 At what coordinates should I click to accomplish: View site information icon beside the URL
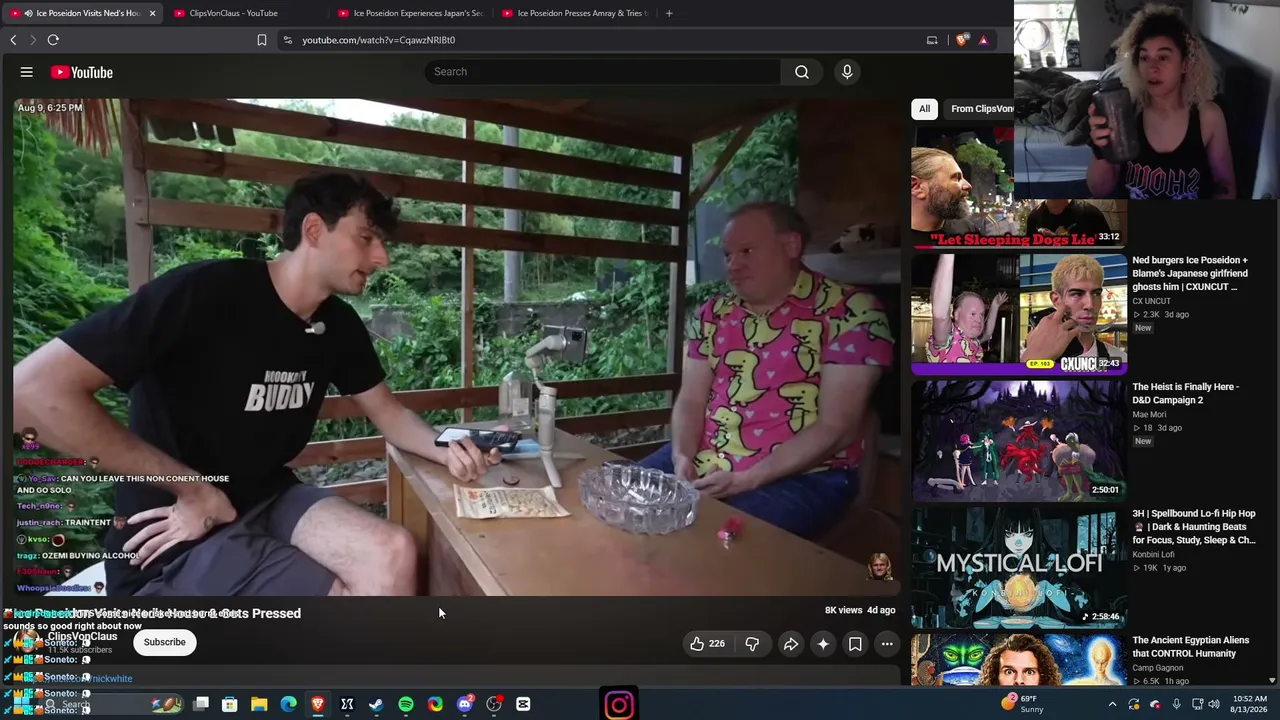point(288,40)
